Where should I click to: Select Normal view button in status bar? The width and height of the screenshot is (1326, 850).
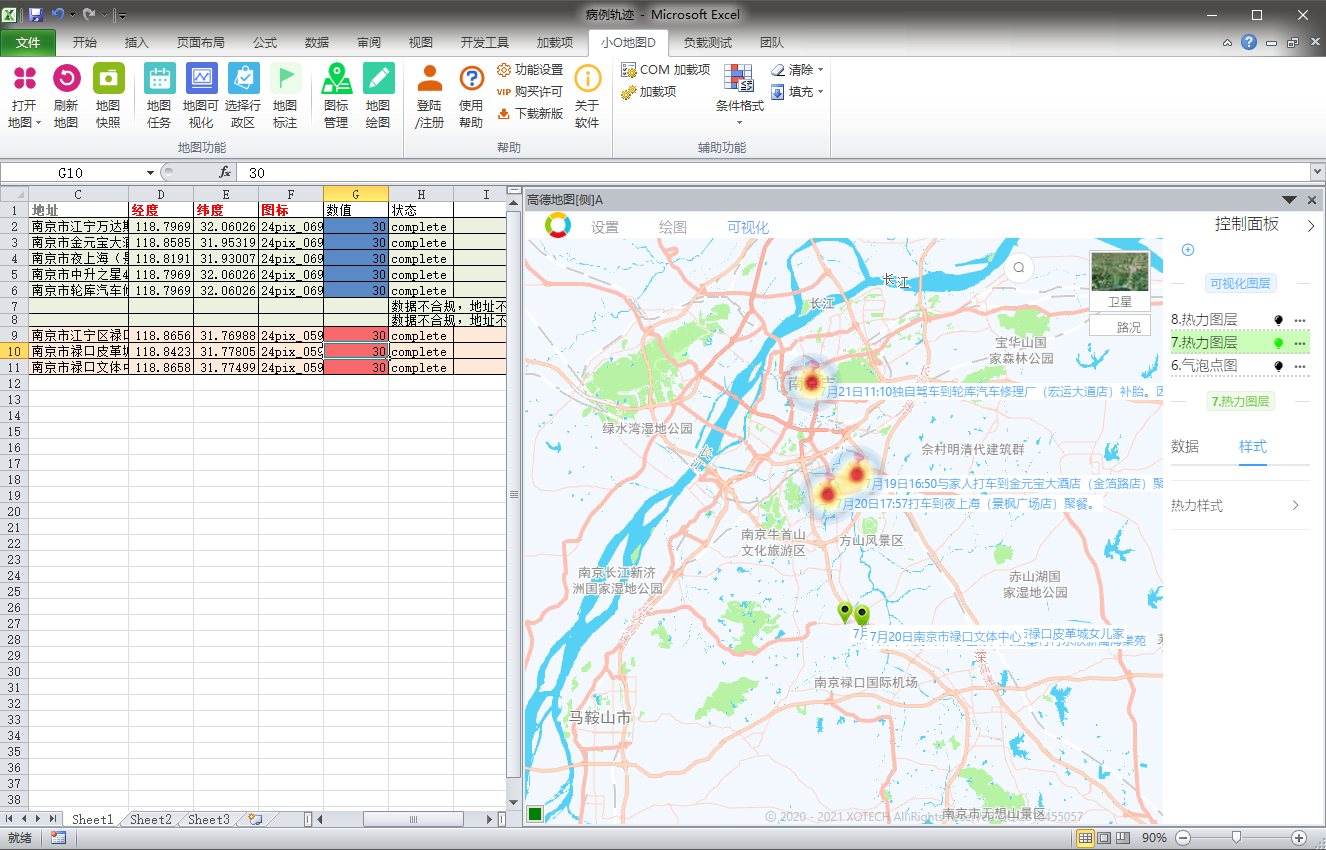click(x=1085, y=837)
